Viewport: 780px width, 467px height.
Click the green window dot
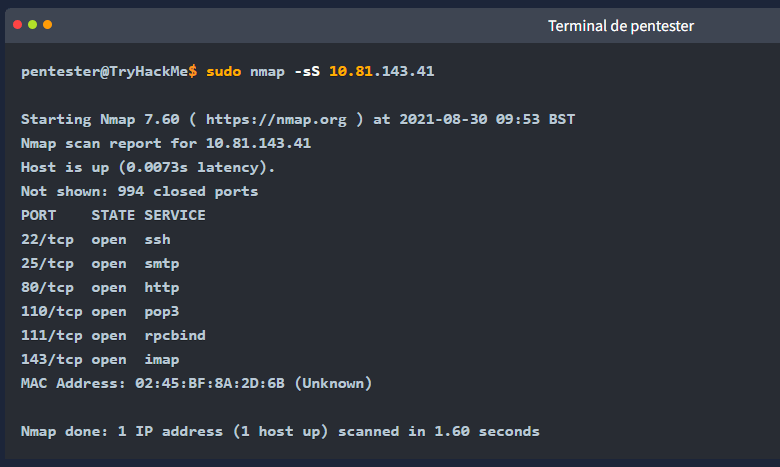(x=32, y=25)
